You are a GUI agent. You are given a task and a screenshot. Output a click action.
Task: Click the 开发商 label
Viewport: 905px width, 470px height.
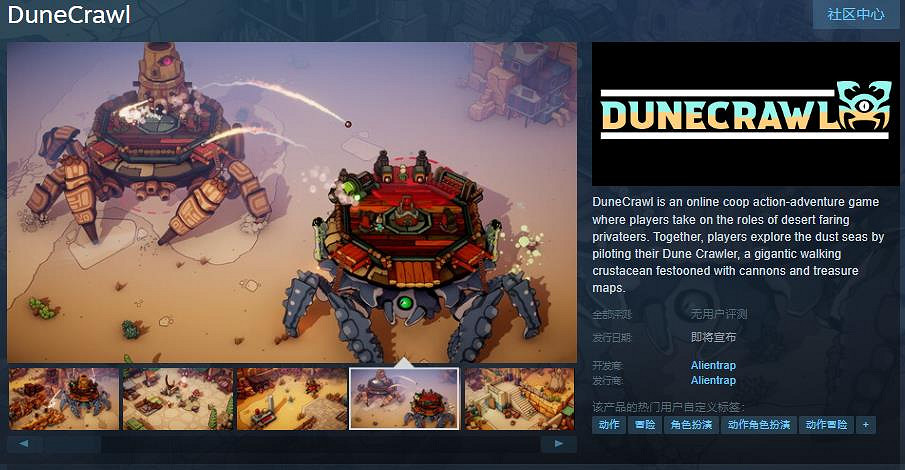point(608,366)
